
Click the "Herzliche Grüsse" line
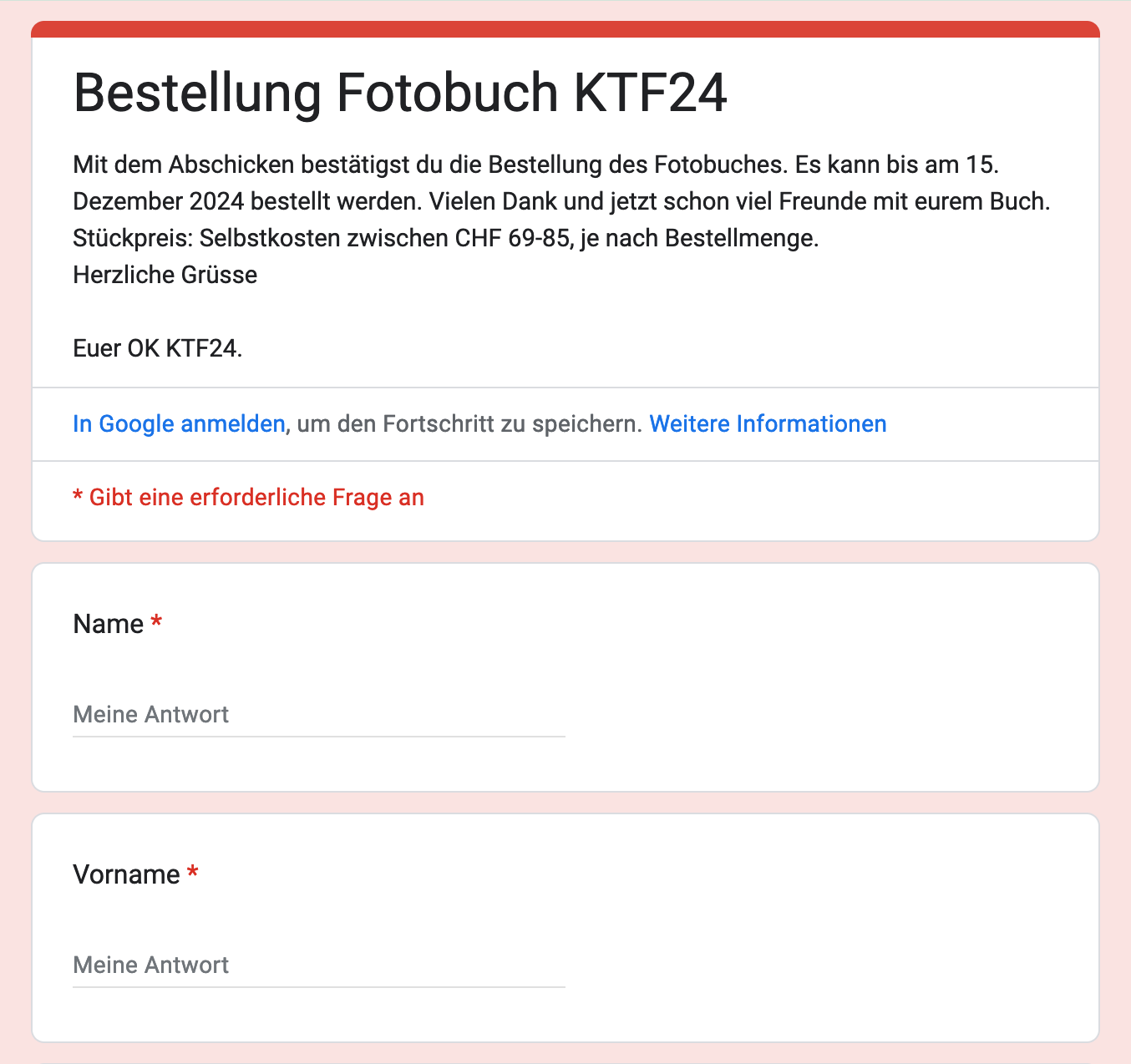click(x=165, y=275)
